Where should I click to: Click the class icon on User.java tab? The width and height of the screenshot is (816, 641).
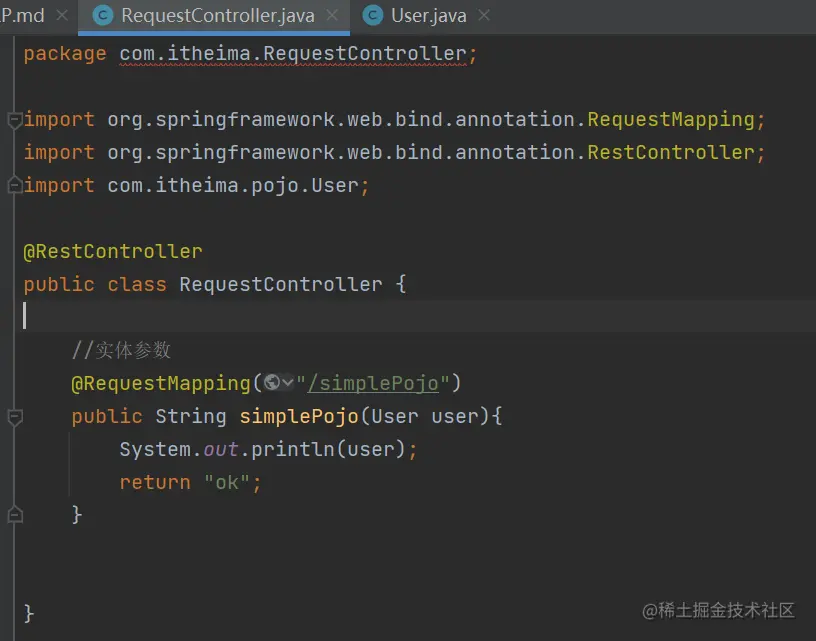373,16
